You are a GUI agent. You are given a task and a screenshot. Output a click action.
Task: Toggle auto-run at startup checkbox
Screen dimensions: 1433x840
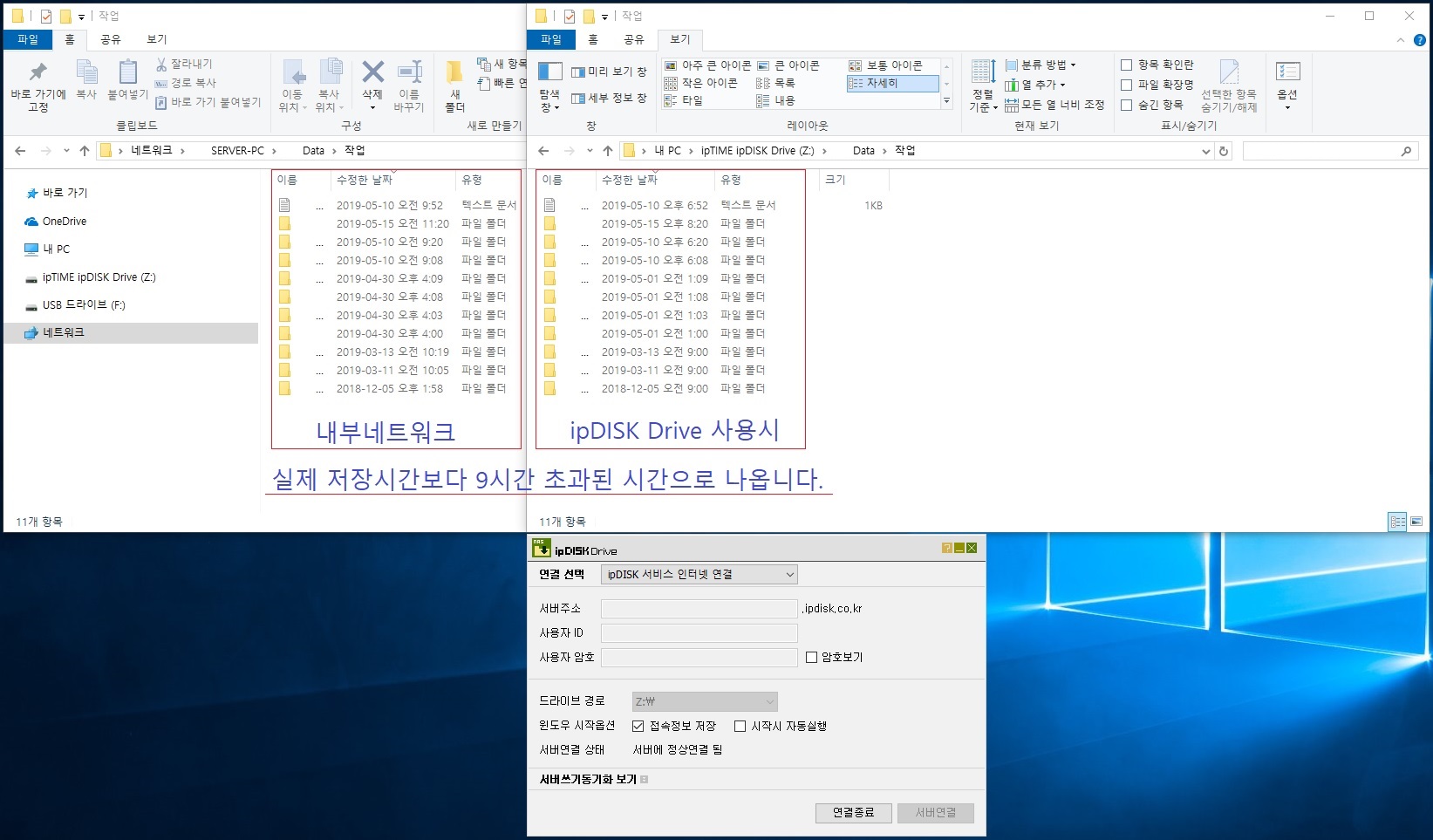click(740, 726)
